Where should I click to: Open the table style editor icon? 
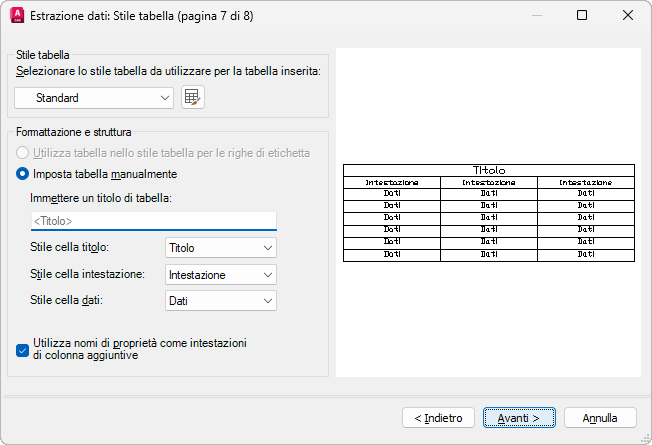[193, 97]
